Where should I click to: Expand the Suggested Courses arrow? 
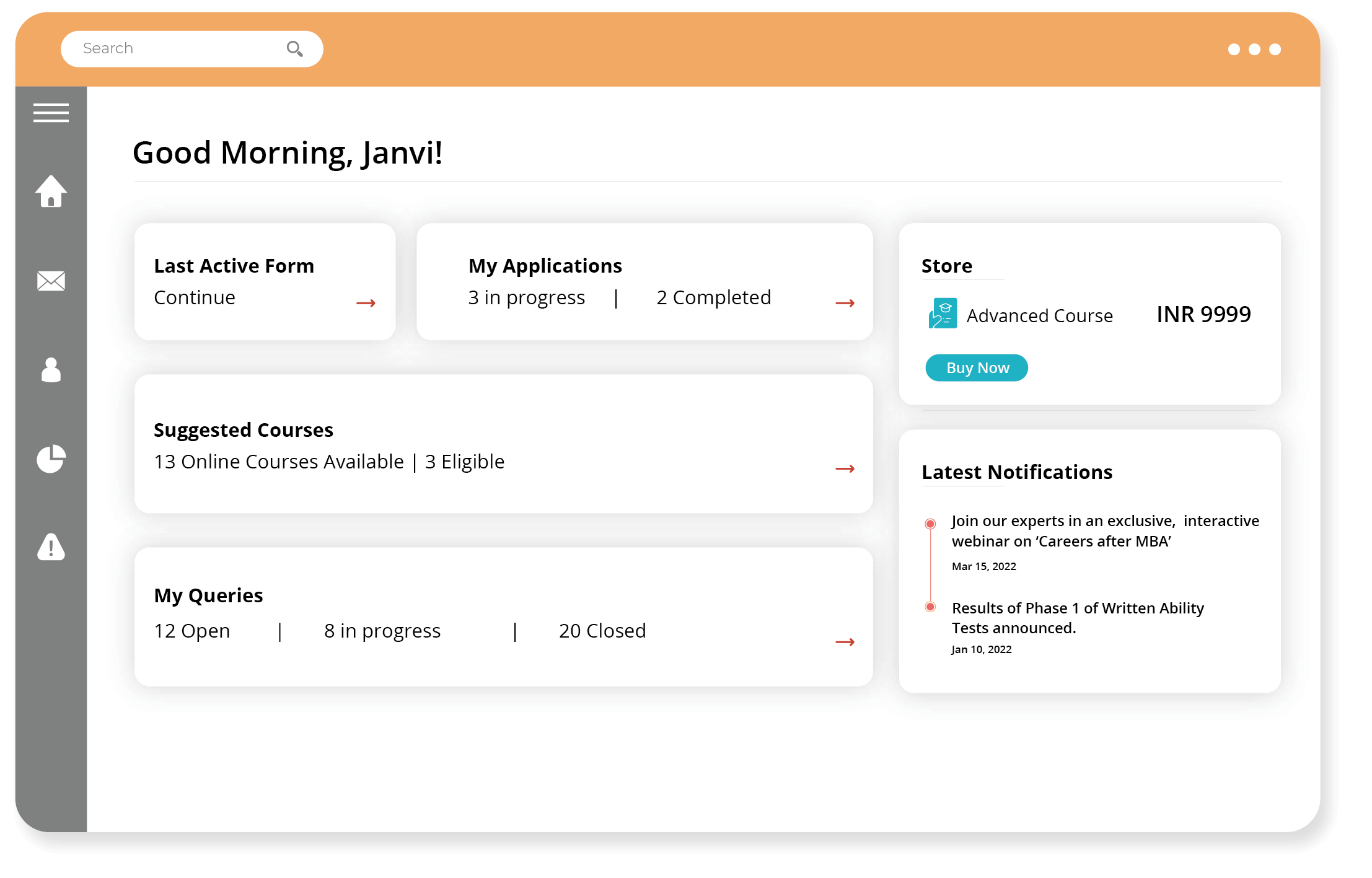(845, 468)
